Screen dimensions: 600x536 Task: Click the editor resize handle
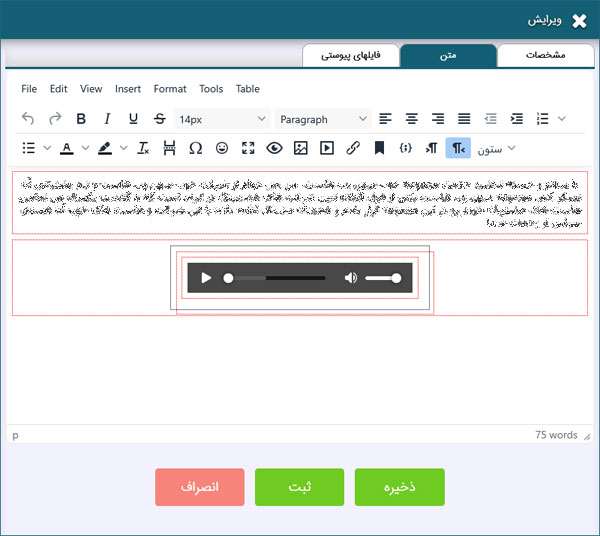click(587, 436)
